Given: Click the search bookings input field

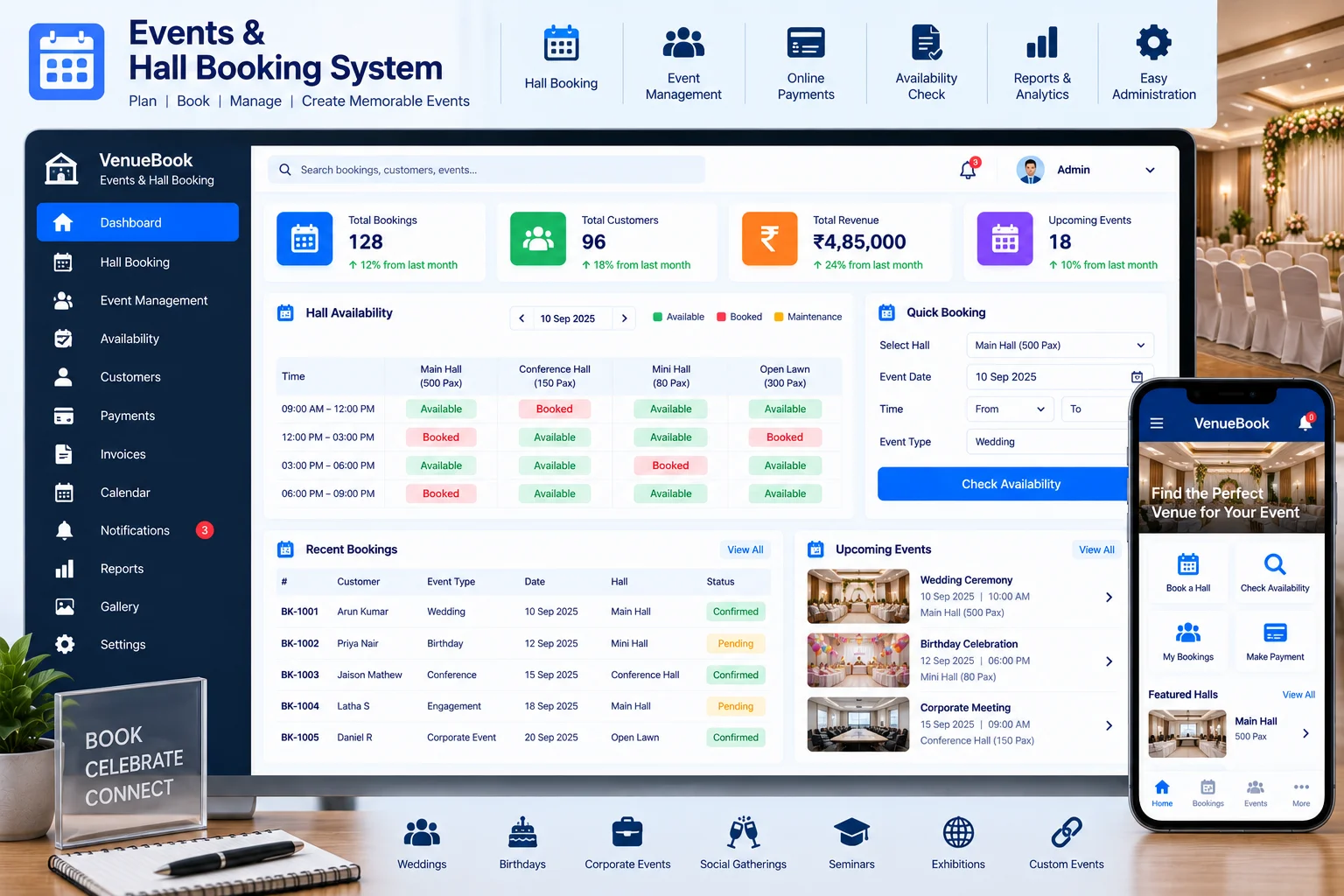Looking at the screenshot, I should click(486, 170).
